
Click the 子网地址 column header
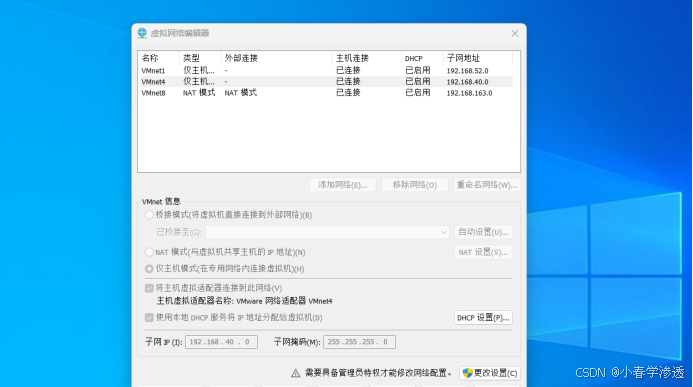point(478,58)
